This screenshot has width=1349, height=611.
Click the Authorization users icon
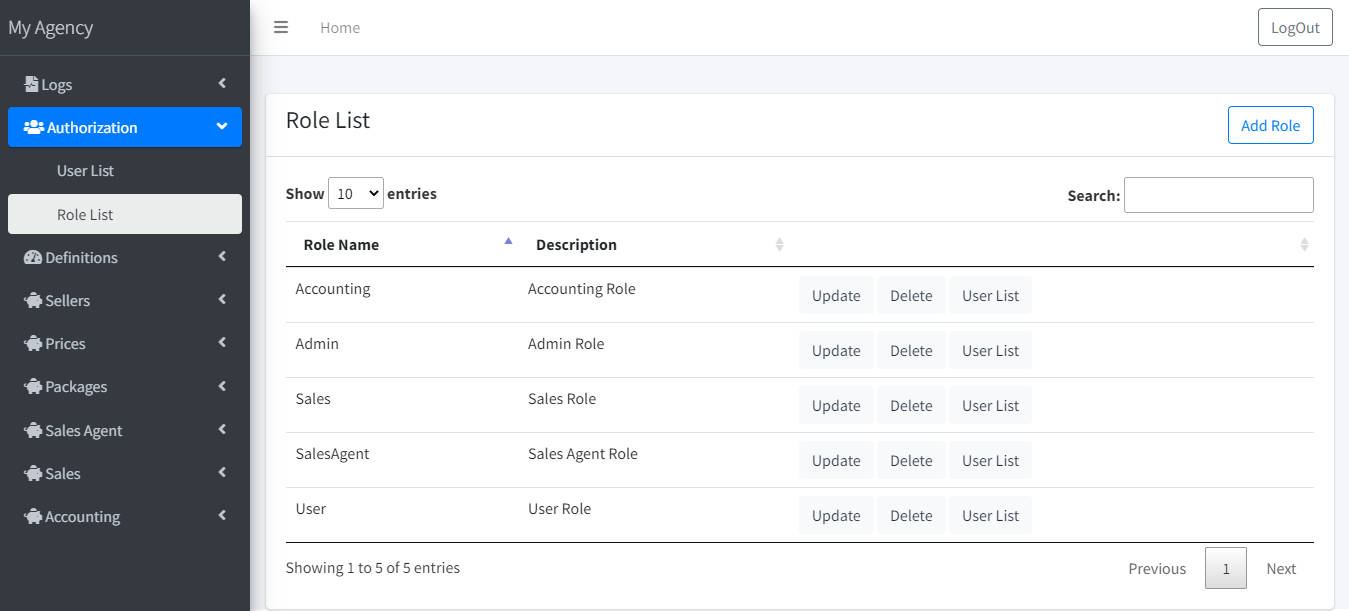click(33, 127)
